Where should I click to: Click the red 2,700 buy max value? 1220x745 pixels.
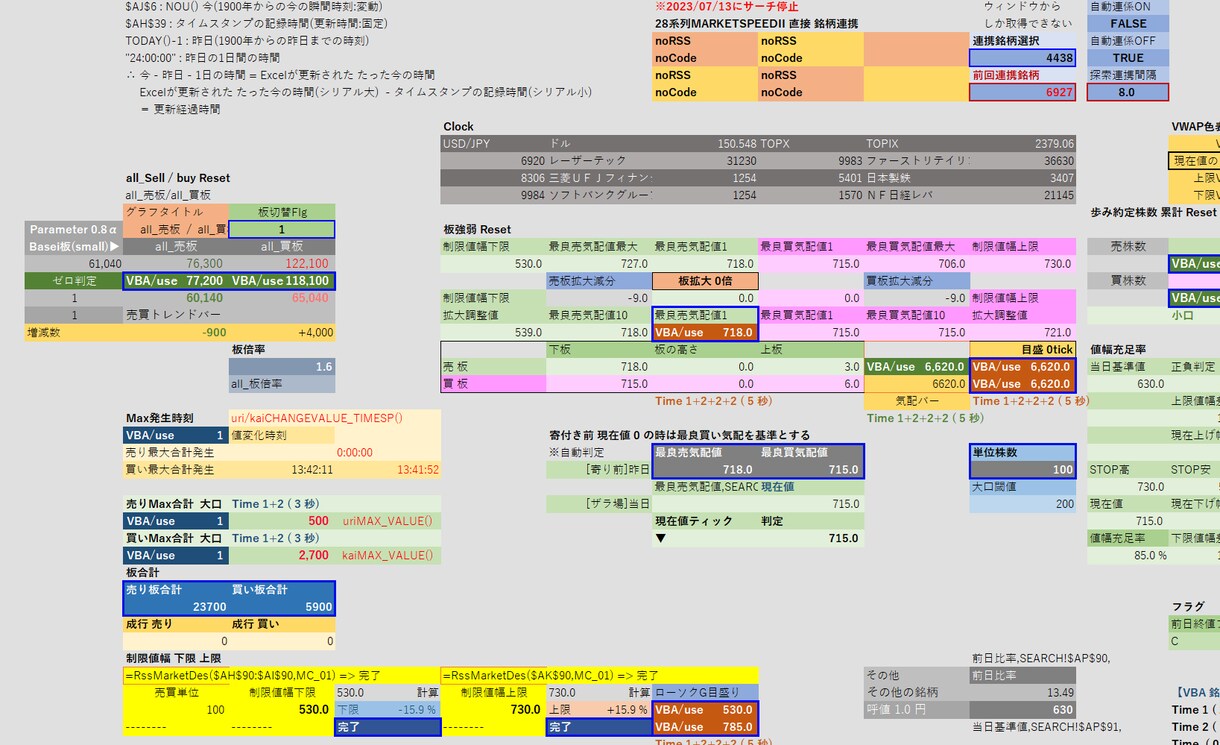282,555
